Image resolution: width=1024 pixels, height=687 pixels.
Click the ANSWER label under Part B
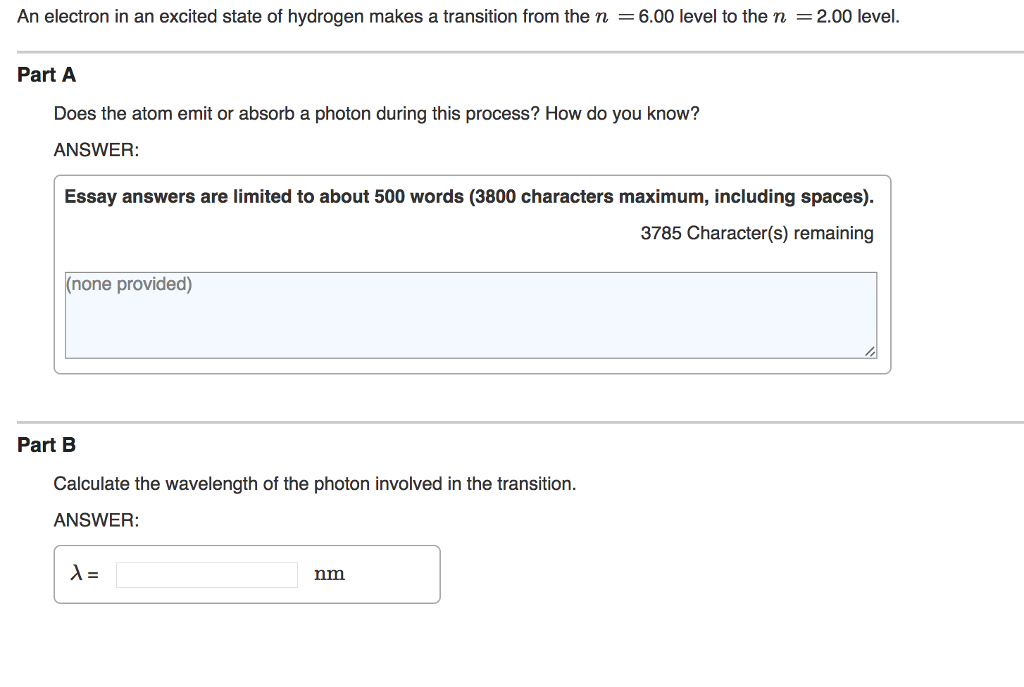[x=96, y=520]
